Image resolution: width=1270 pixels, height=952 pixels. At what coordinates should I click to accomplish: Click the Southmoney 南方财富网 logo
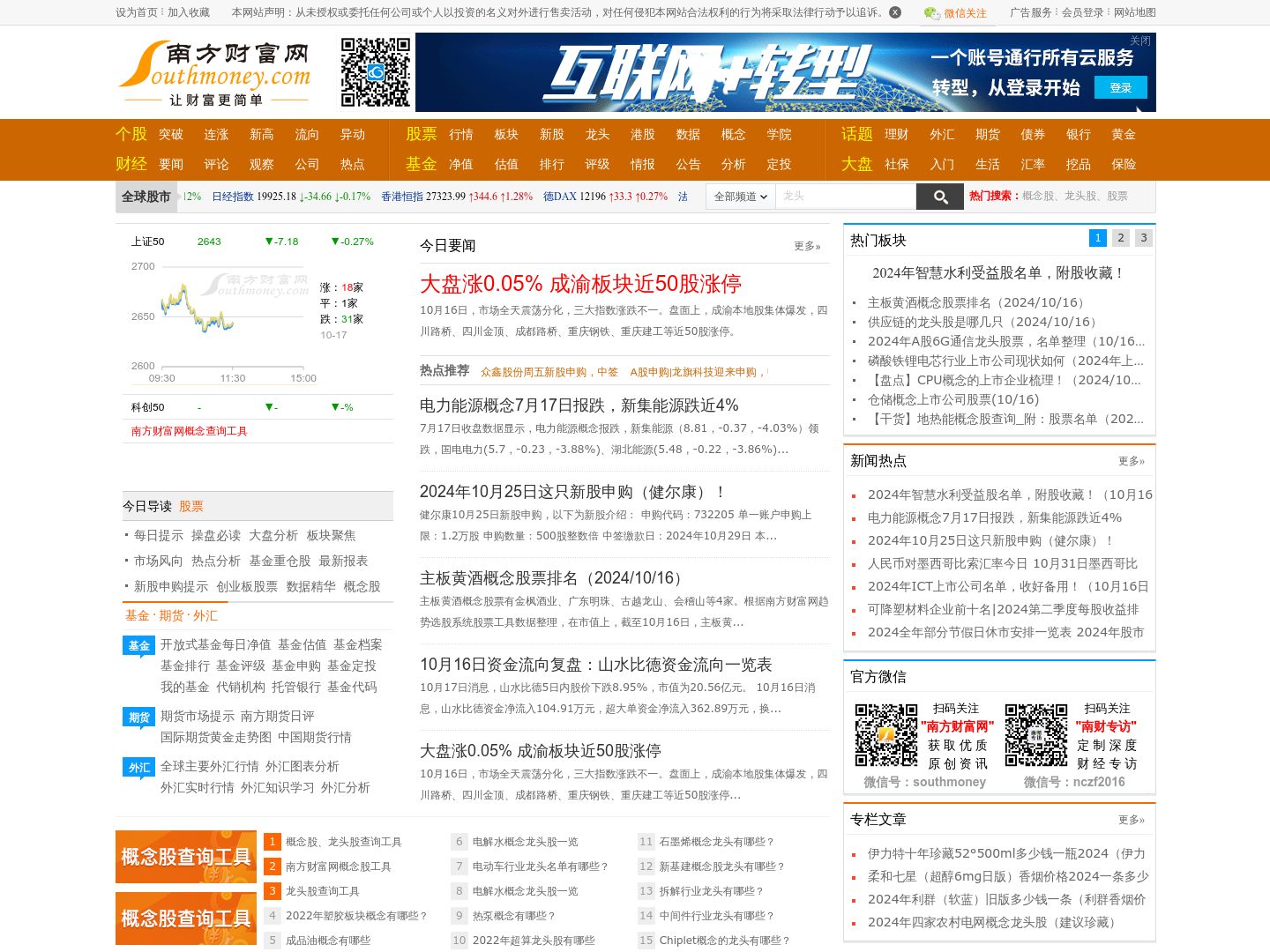[215, 73]
